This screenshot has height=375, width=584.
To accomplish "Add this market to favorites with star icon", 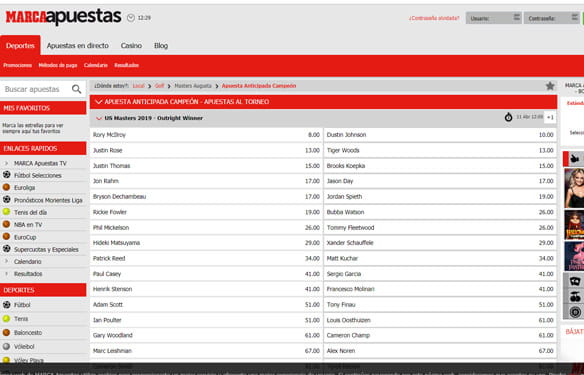I will (550, 86).
